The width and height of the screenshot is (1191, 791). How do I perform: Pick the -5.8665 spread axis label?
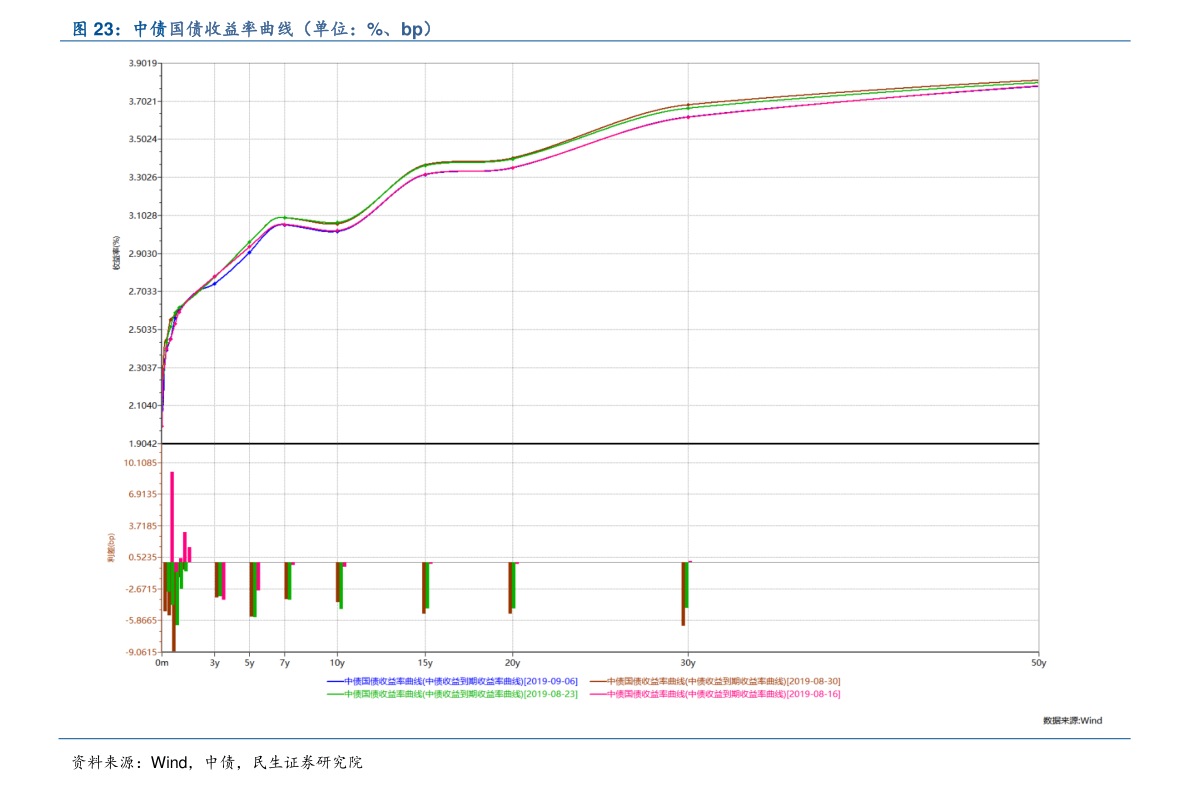[x=141, y=620]
